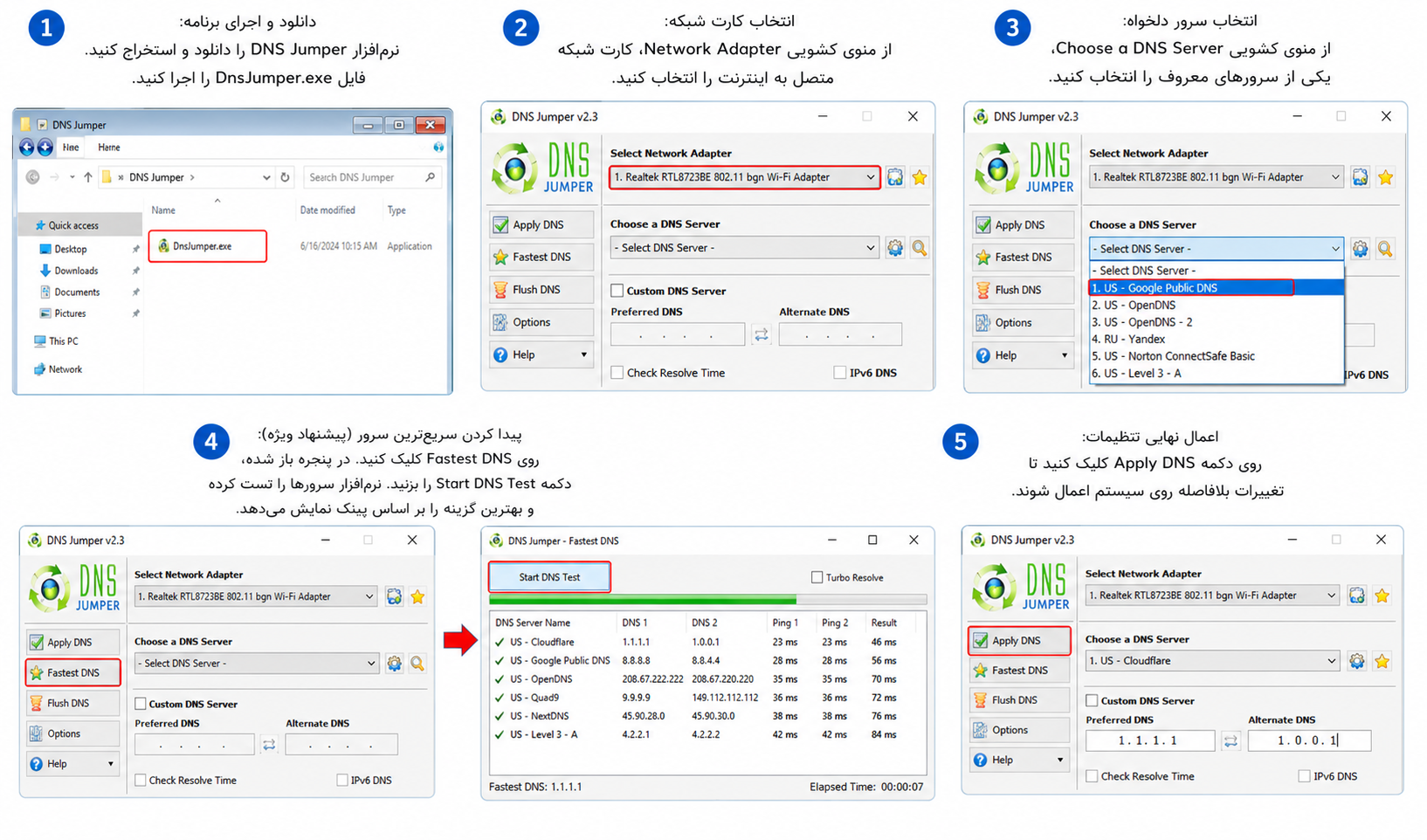Select US - Google Public DNS from the list

click(1216, 288)
